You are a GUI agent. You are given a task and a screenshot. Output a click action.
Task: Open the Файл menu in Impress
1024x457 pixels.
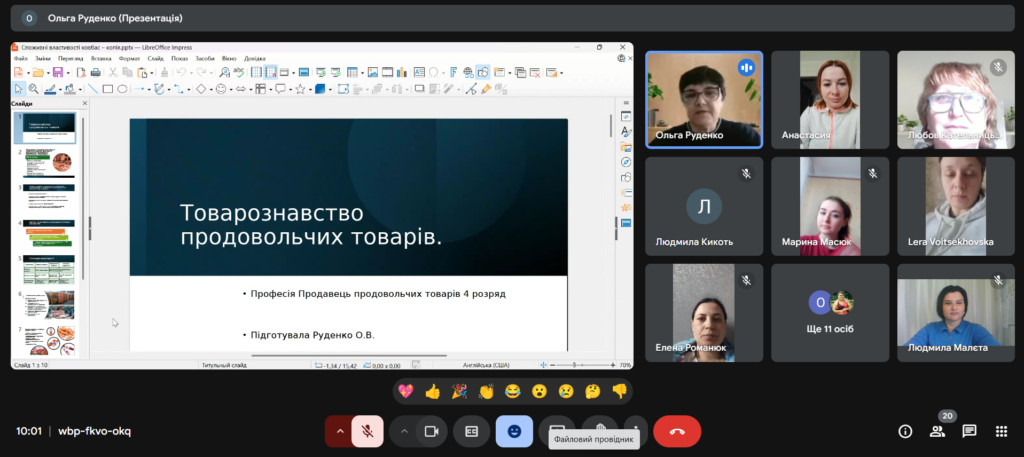[x=21, y=58]
